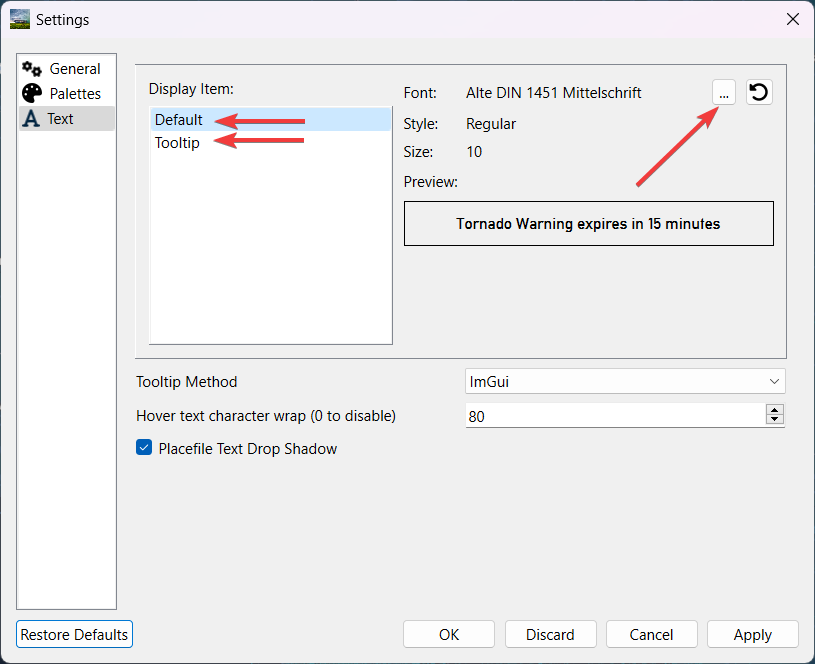This screenshot has height=664, width=815.
Task: Click the Palettes paint palette icon
Action: coord(32,94)
